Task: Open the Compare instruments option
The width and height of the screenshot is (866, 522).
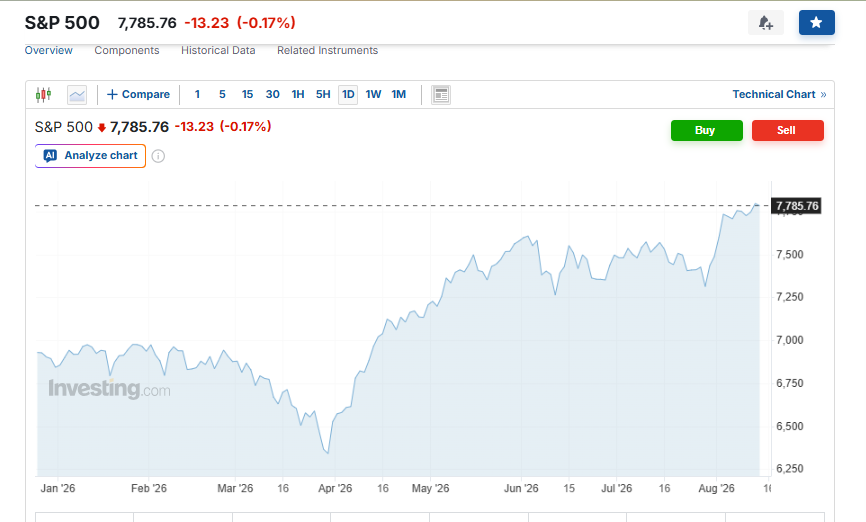Action: click(138, 94)
